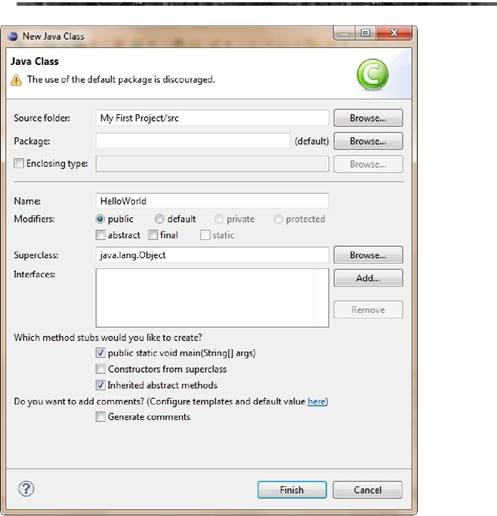The width and height of the screenshot is (497, 516).
Task: Click the default package discouraged warning text
Action: coord(121,80)
